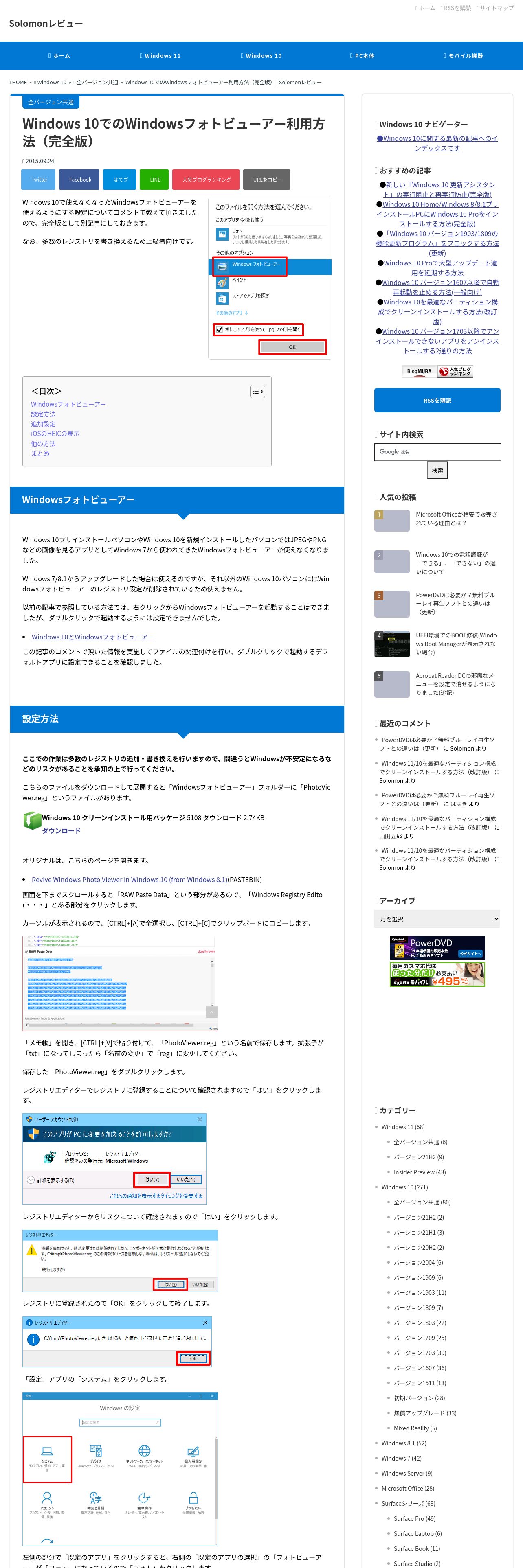Screen dimensions: 523x1568
Task: Open the Windows Server (9) category
Action: coord(407,1473)
